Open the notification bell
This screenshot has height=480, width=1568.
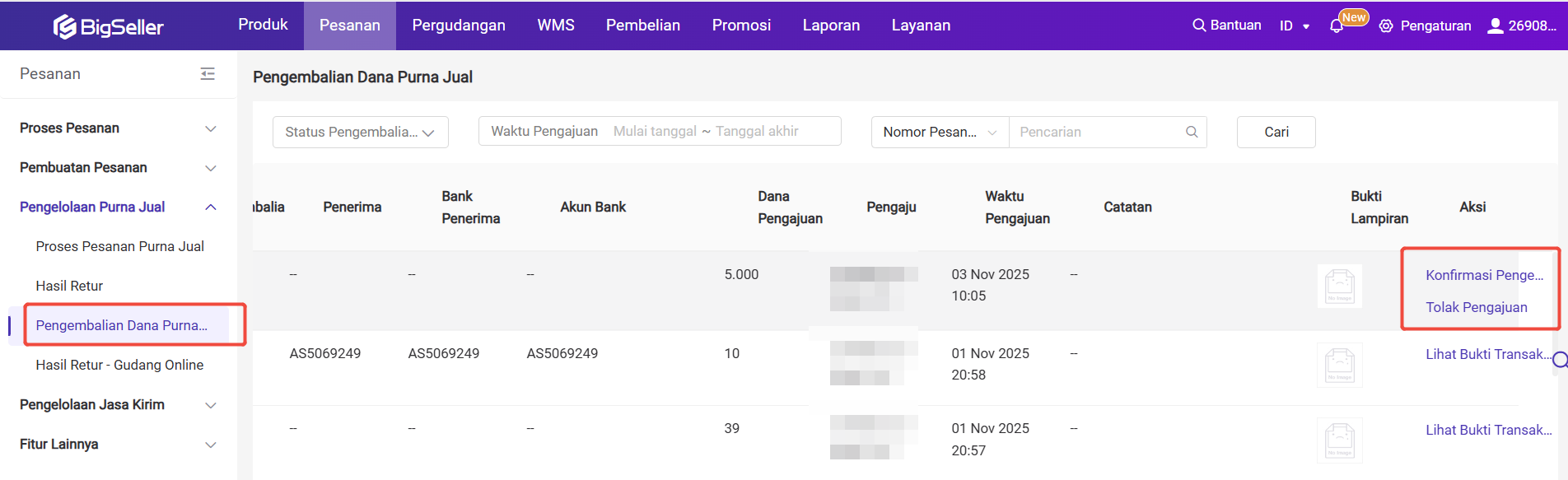click(x=1336, y=26)
